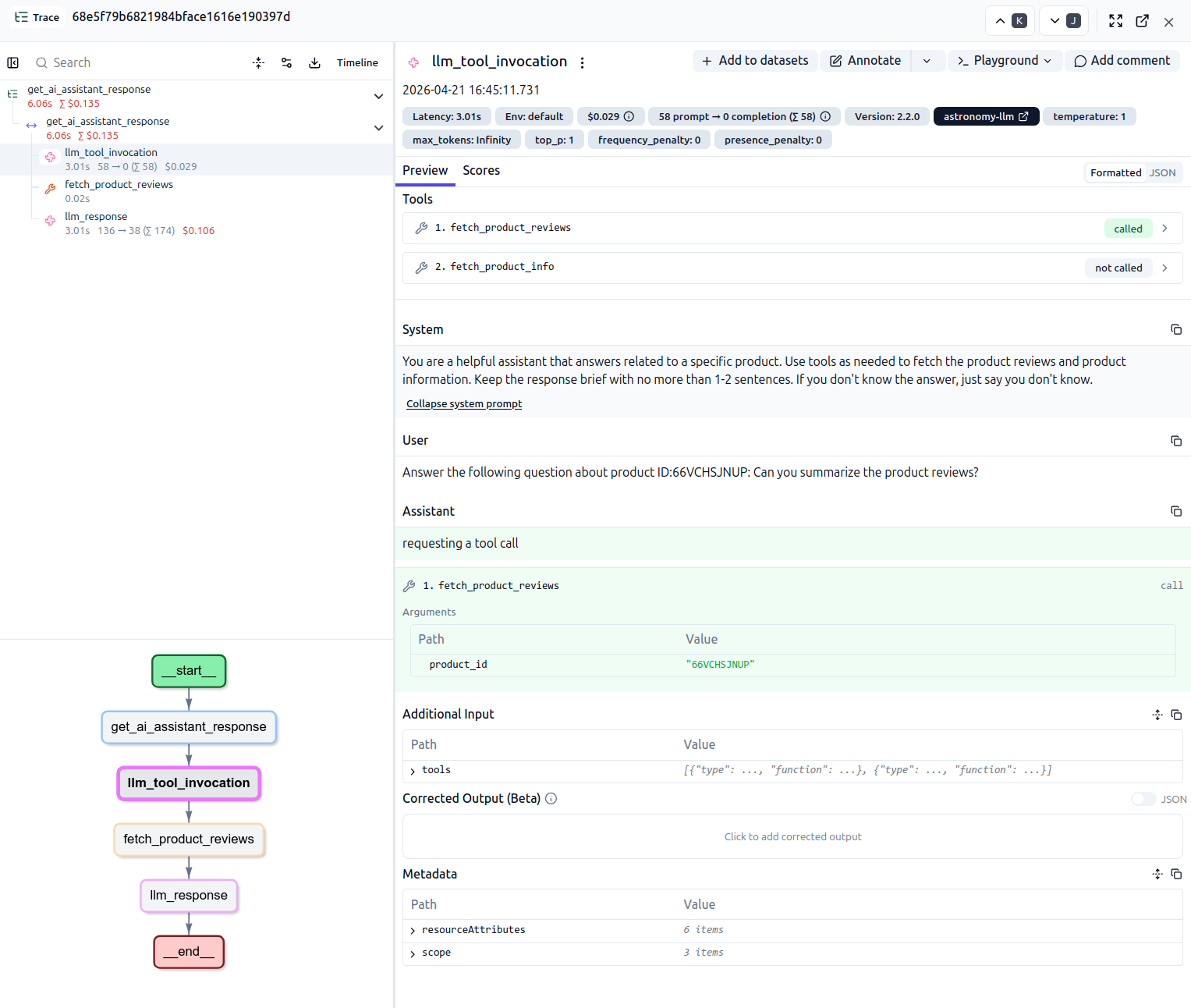The height and width of the screenshot is (1008, 1191).
Task: Select the __start__ node in the graph
Action: [189, 671]
